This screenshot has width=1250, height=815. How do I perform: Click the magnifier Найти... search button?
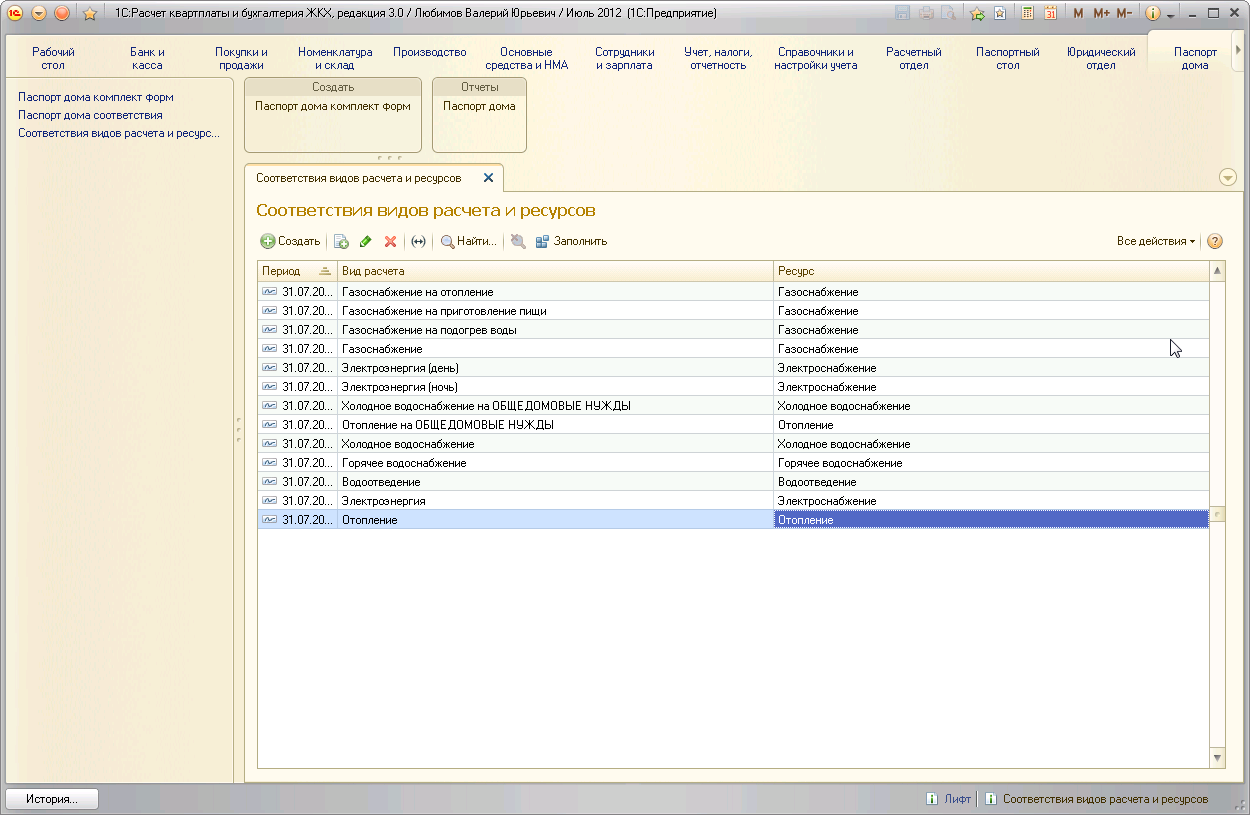[x=468, y=241]
